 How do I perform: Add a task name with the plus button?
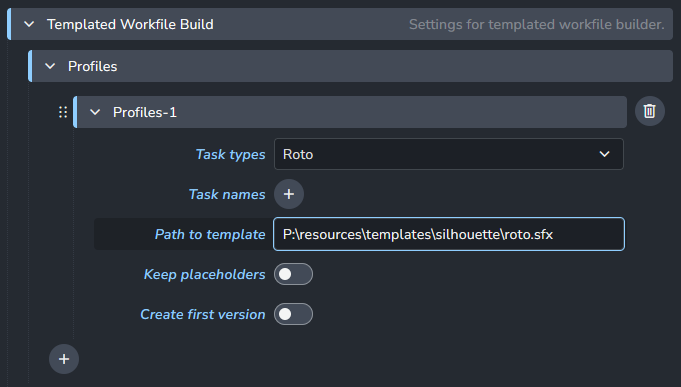point(289,194)
